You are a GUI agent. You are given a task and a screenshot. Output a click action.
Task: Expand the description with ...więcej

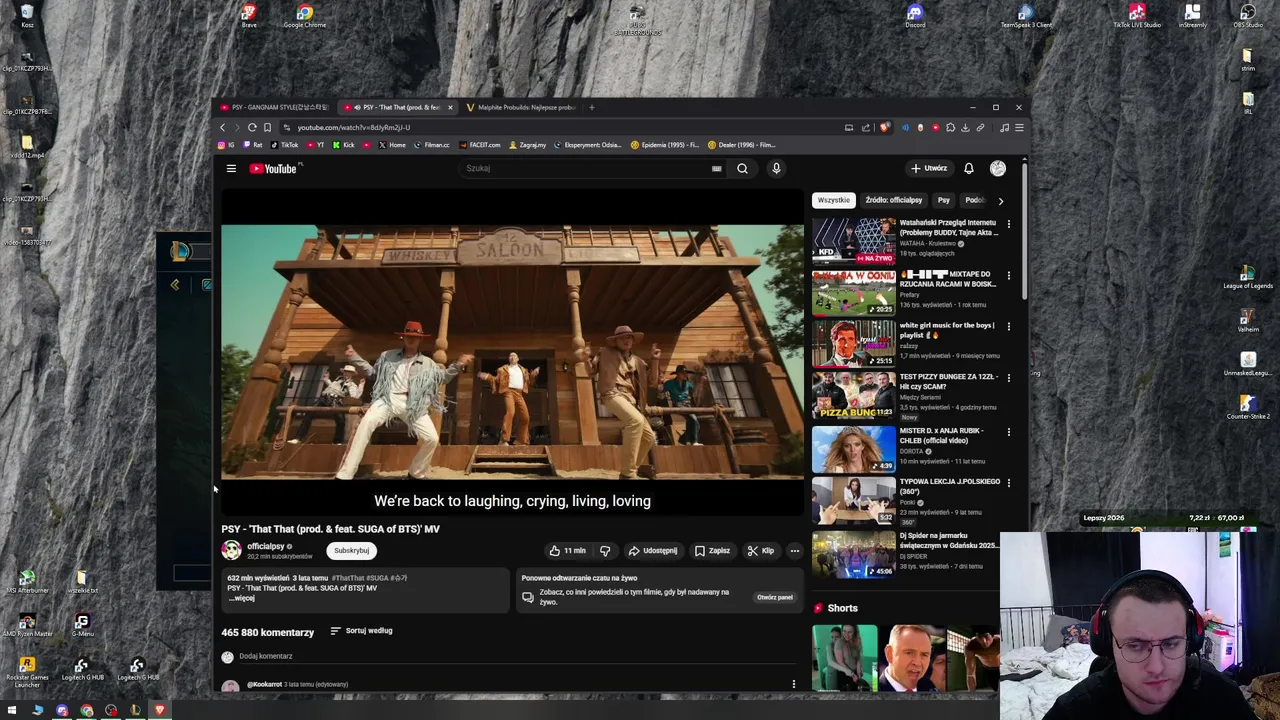tap(242, 598)
